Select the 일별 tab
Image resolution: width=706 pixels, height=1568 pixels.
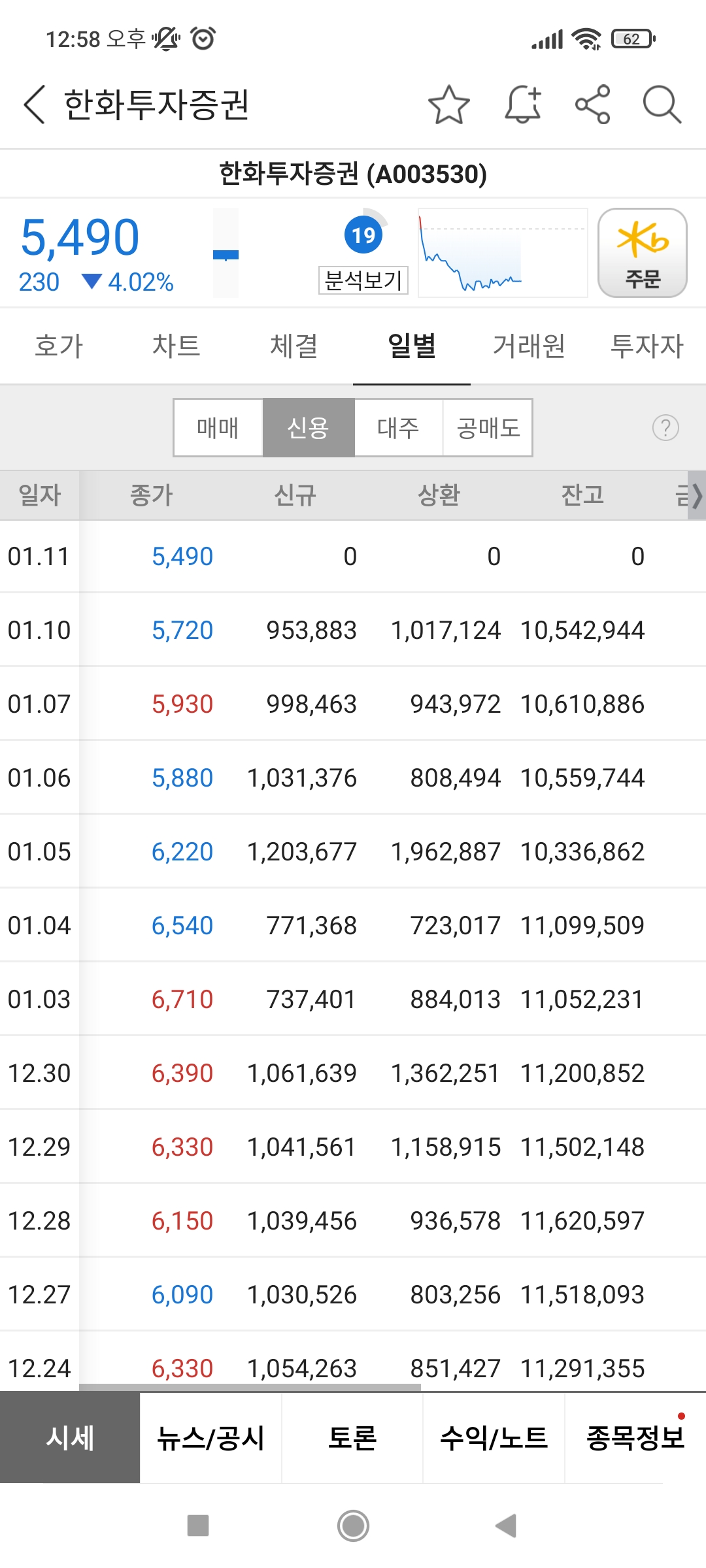[x=412, y=346]
